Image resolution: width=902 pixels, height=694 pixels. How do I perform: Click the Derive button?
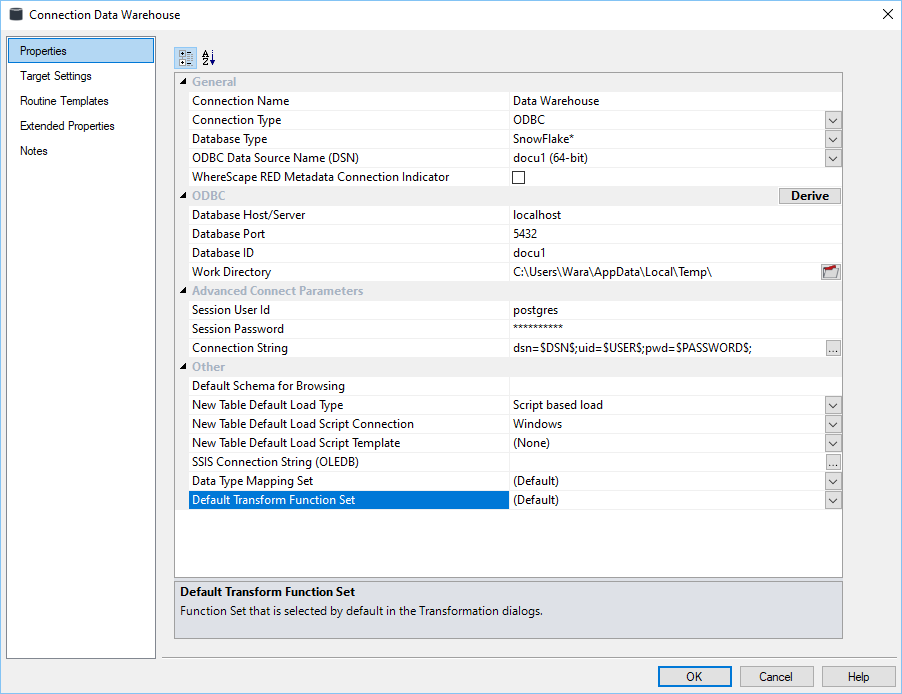pyautogui.click(x=809, y=196)
